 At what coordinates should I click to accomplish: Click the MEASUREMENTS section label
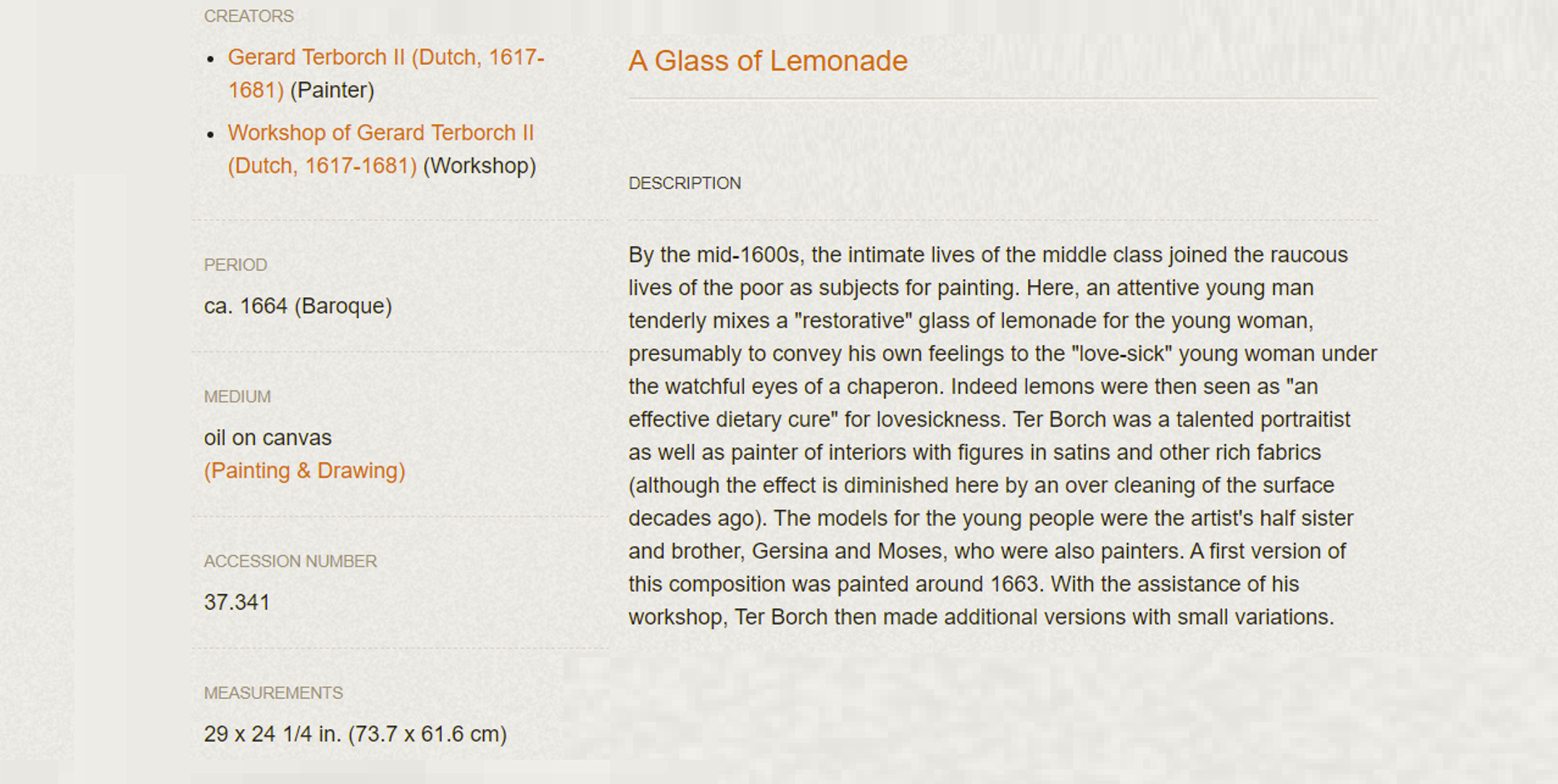click(273, 693)
